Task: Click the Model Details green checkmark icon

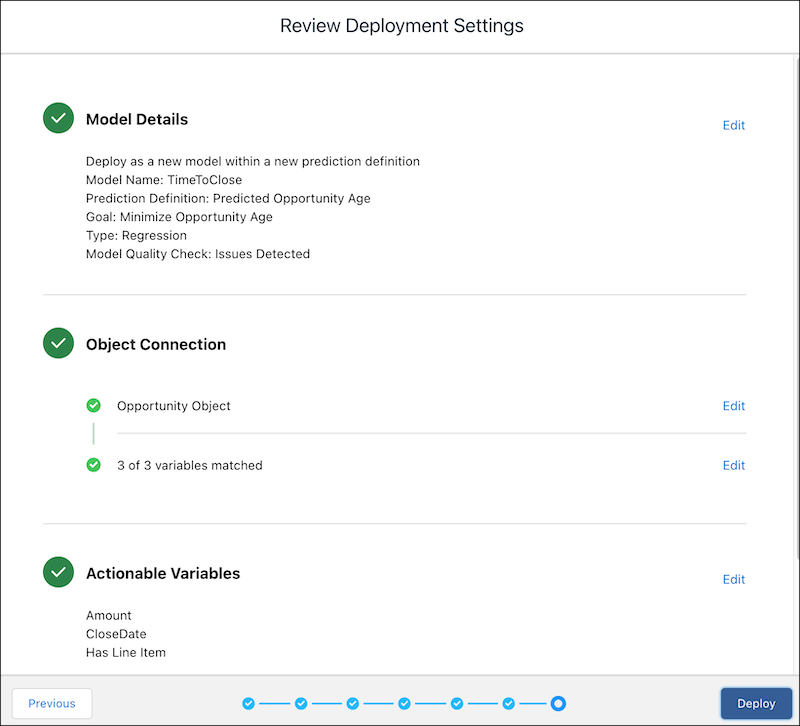Action: click(58, 118)
